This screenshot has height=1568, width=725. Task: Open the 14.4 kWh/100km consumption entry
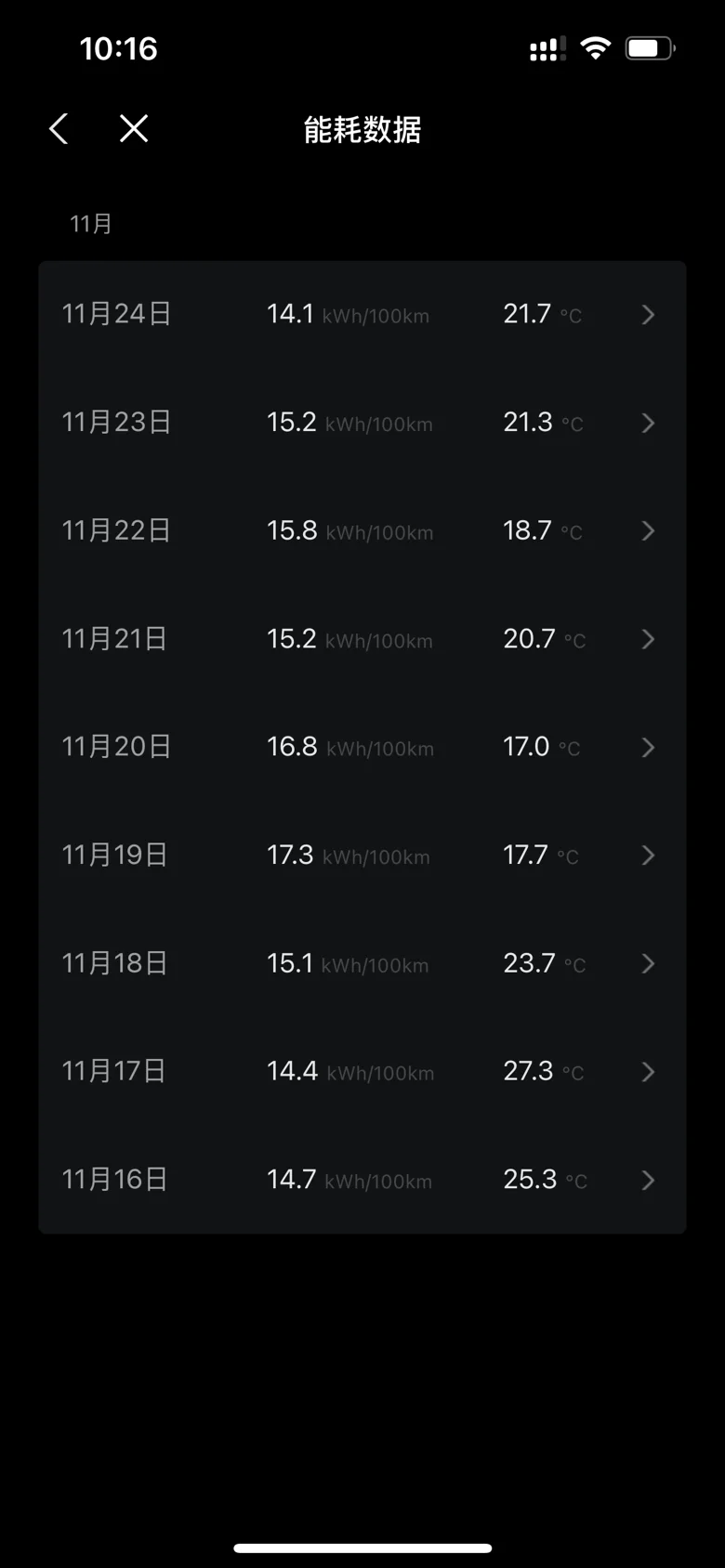point(350,1072)
